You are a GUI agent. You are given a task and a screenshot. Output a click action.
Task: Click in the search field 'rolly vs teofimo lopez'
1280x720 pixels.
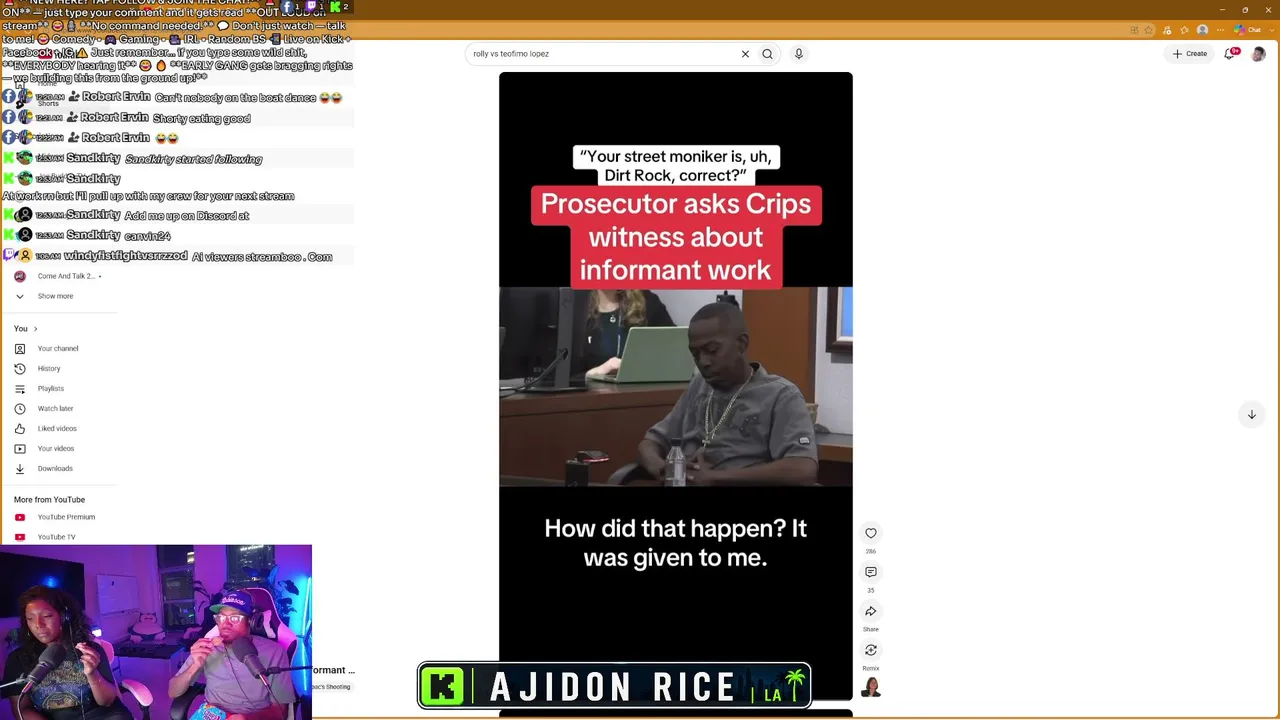coord(600,54)
